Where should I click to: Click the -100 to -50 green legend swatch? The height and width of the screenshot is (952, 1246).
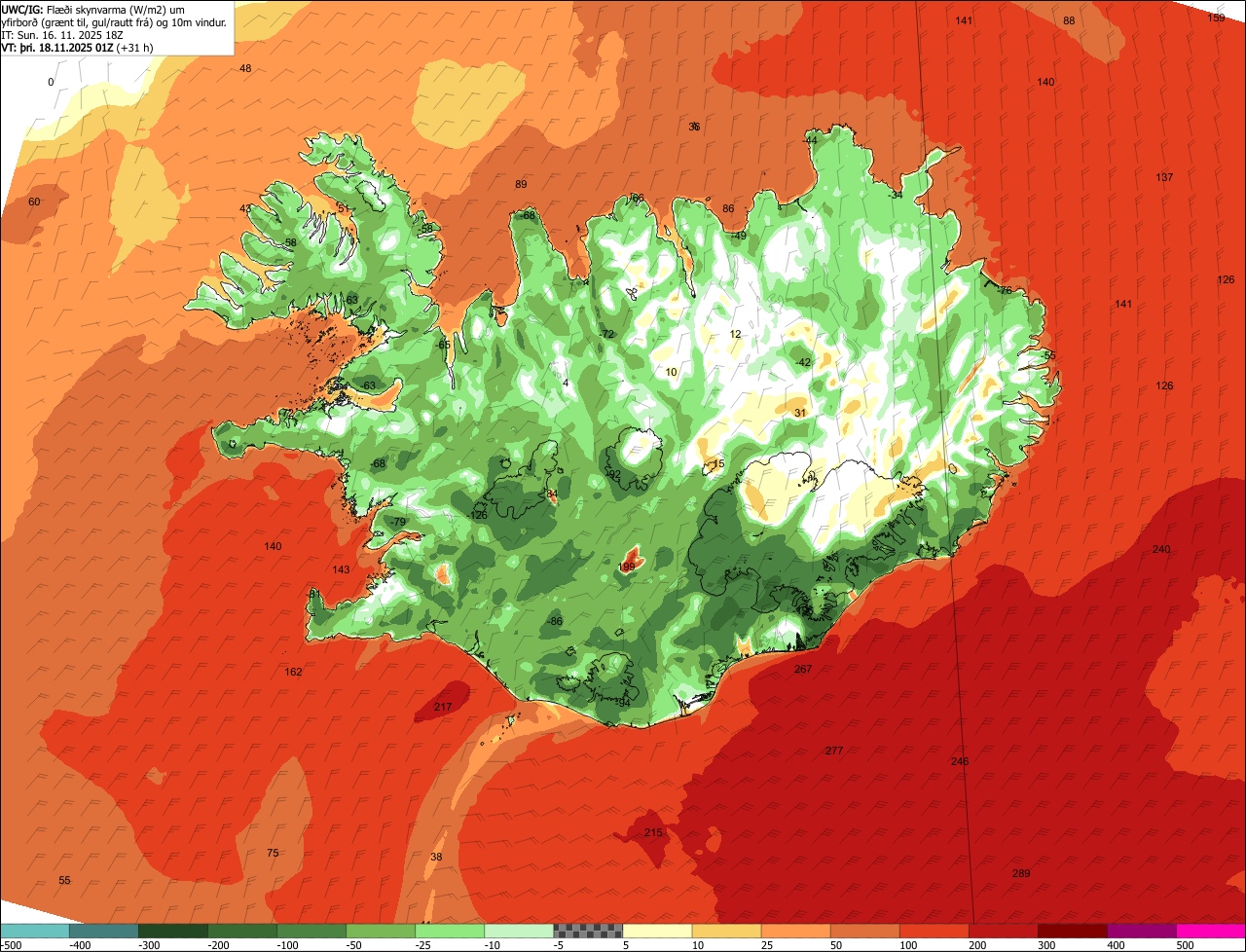(311, 931)
